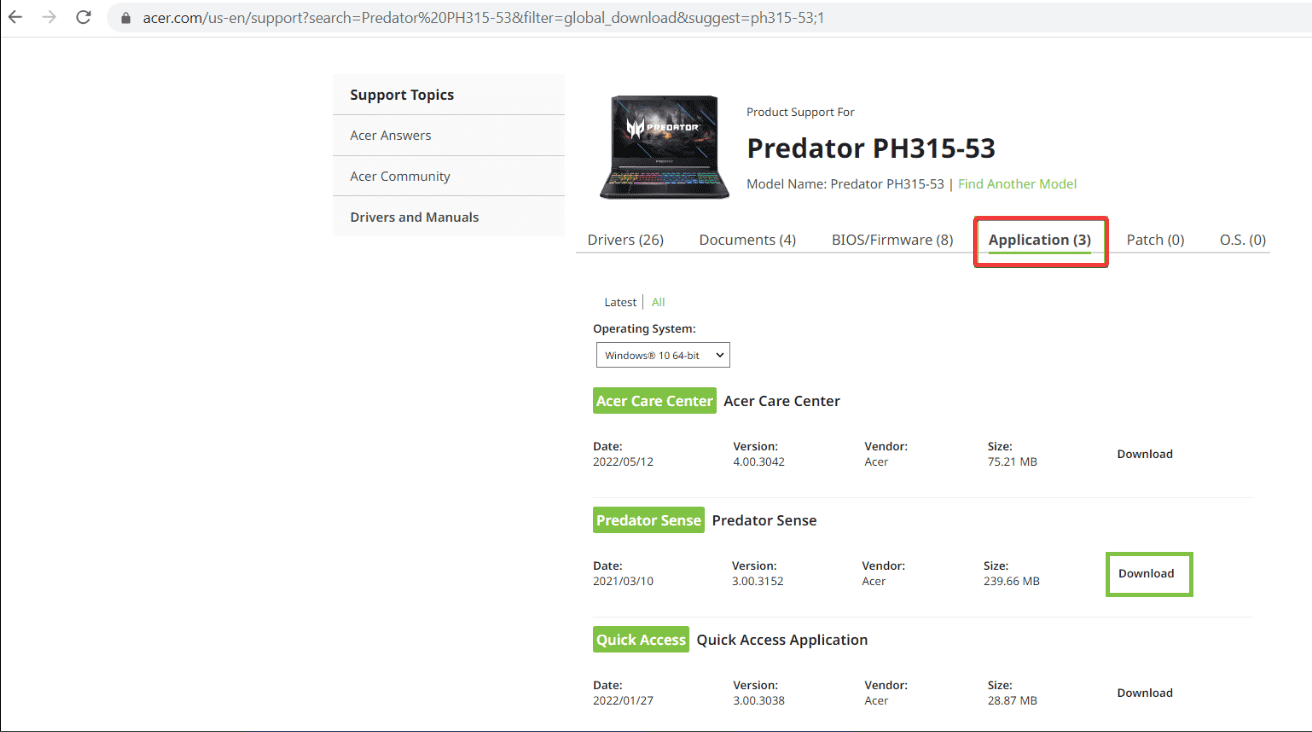The width and height of the screenshot is (1312, 732).
Task: Toggle the Application tab filter
Action: tap(1040, 239)
